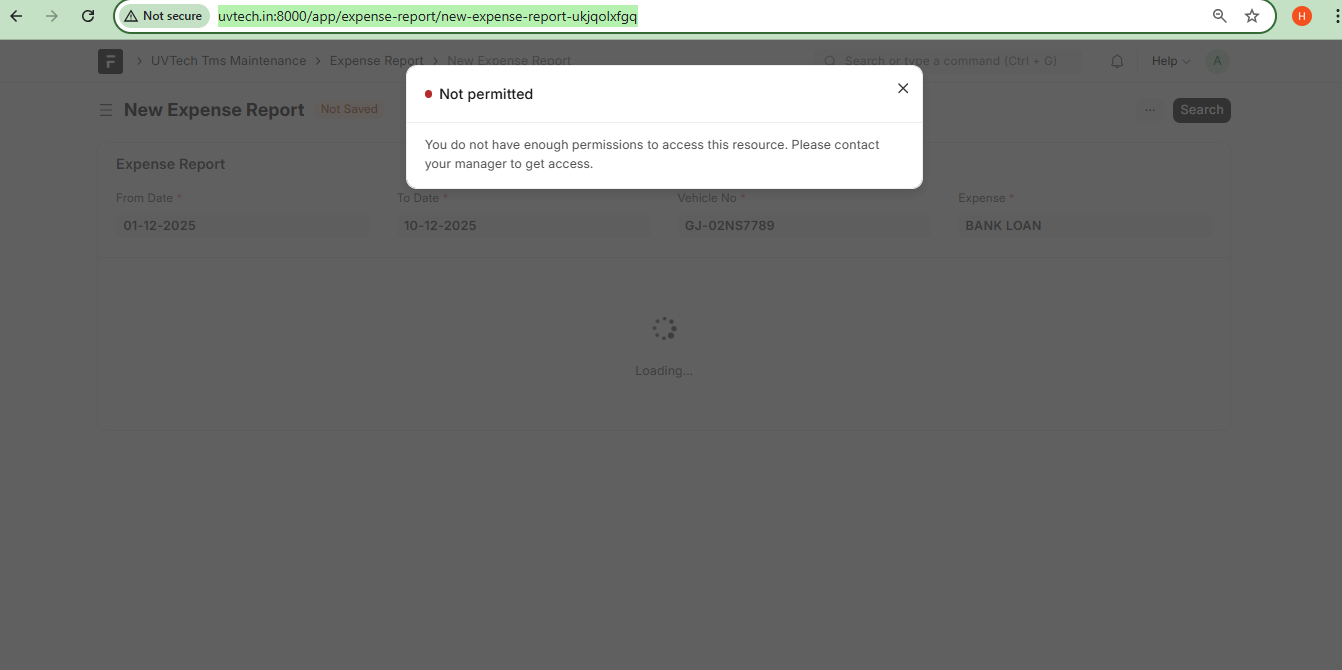Screen dimensions: 1342x670
Task: Expand the Help dropdown
Action: coord(1170,61)
